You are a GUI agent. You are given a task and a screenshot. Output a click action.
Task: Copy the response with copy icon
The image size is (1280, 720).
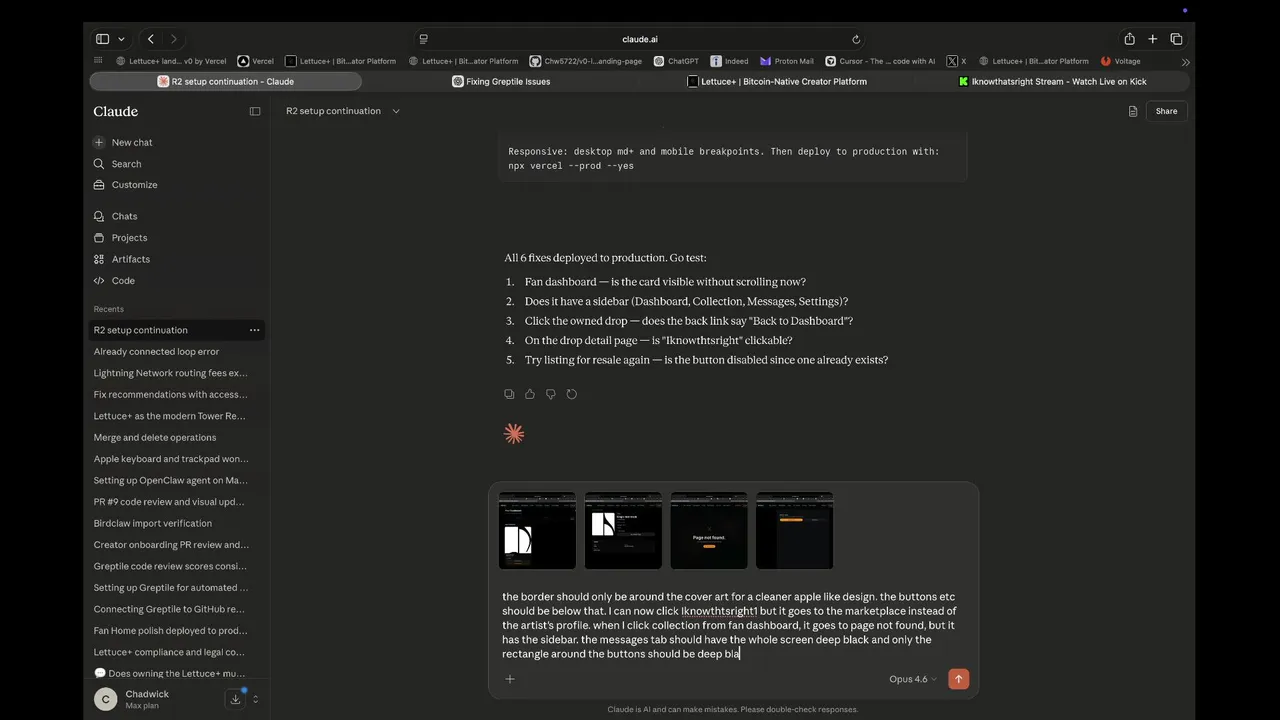coord(509,394)
